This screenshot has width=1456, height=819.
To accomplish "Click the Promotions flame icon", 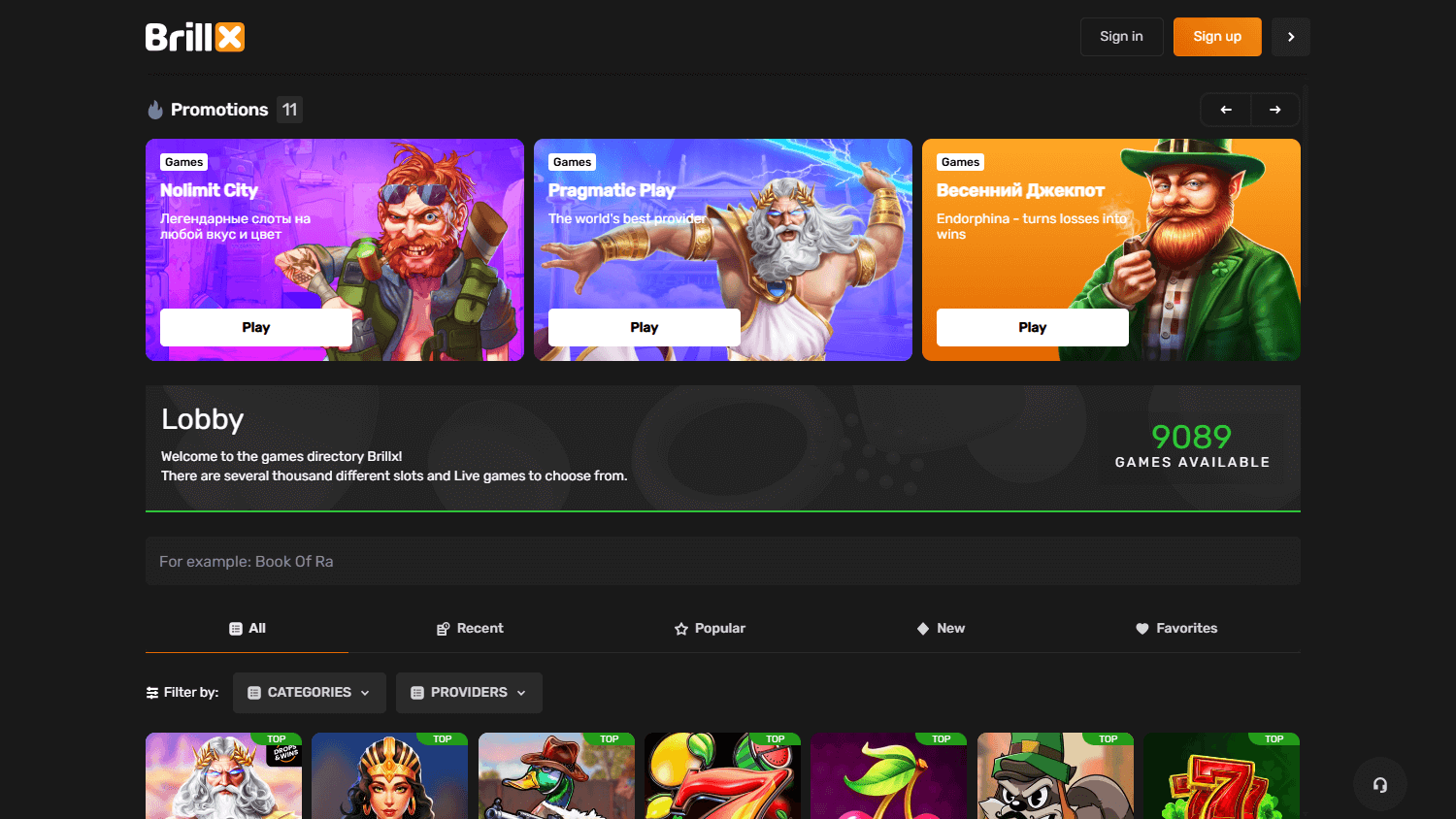I will 155,110.
